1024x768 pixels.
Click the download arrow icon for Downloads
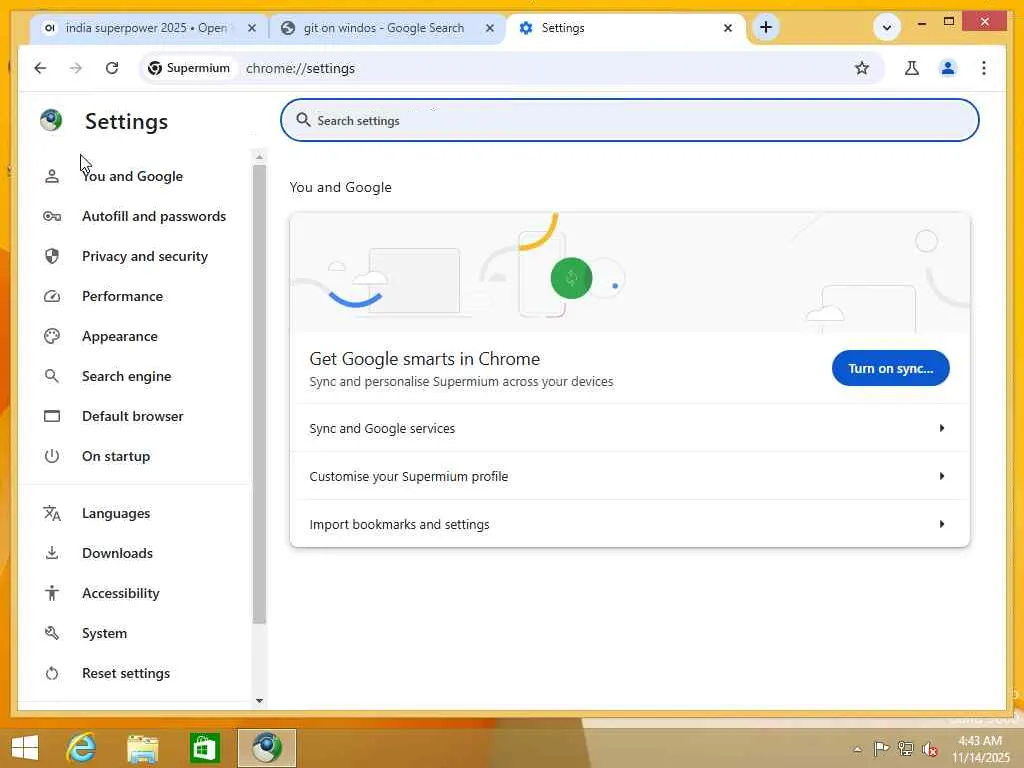52,553
